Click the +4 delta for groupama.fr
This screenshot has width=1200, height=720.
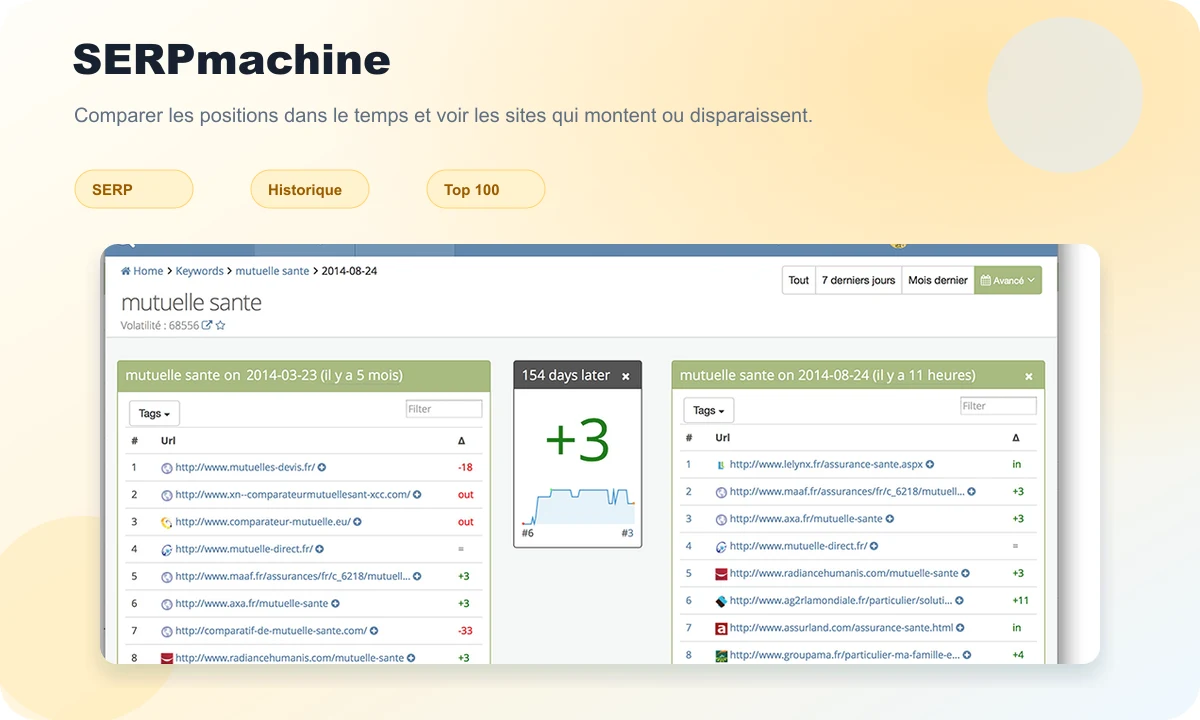1018,655
